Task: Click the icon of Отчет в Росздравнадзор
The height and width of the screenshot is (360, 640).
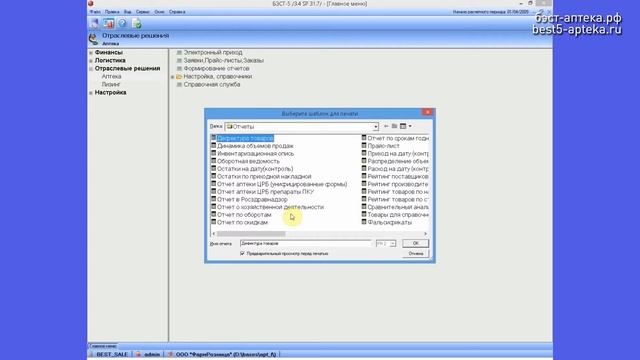Action: (x=213, y=199)
